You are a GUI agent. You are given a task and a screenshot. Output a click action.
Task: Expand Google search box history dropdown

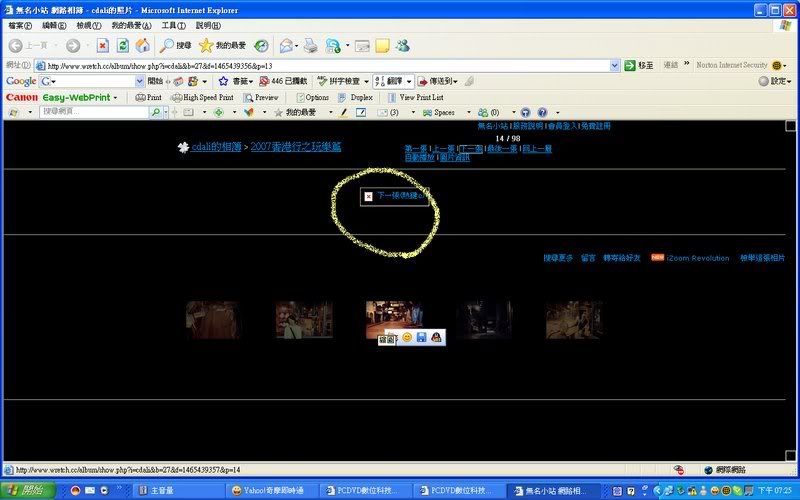click(x=140, y=81)
